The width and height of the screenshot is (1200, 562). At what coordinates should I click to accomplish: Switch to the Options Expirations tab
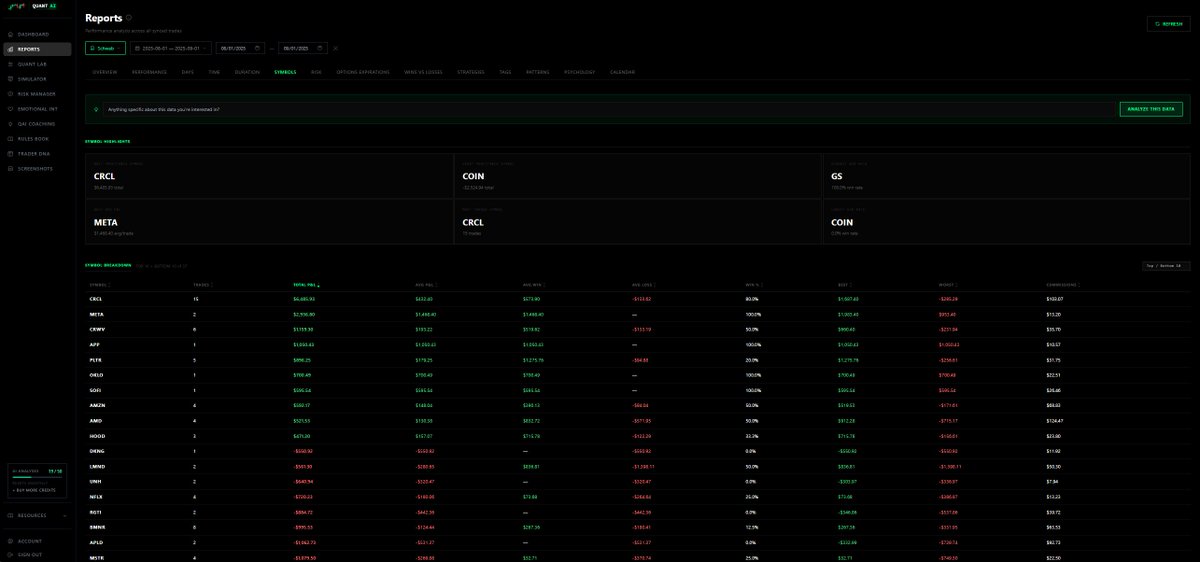pyautogui.click(x=363, y=72)
